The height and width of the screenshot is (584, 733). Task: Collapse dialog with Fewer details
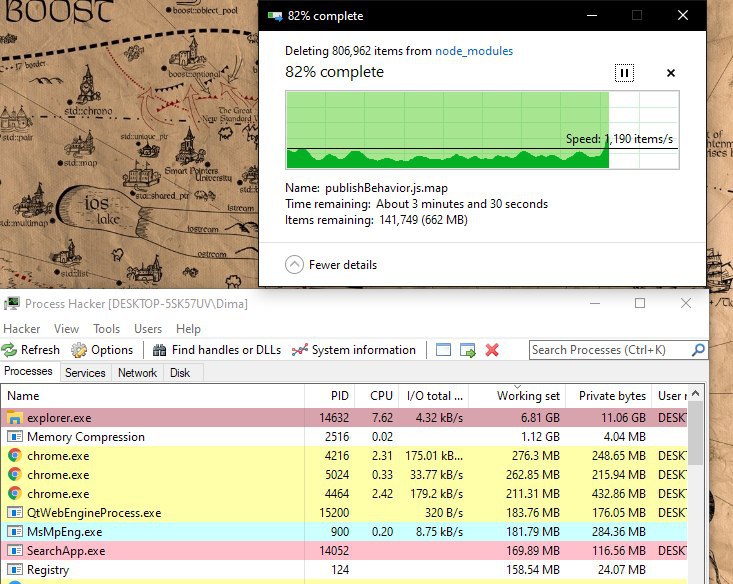pos(331,265)
